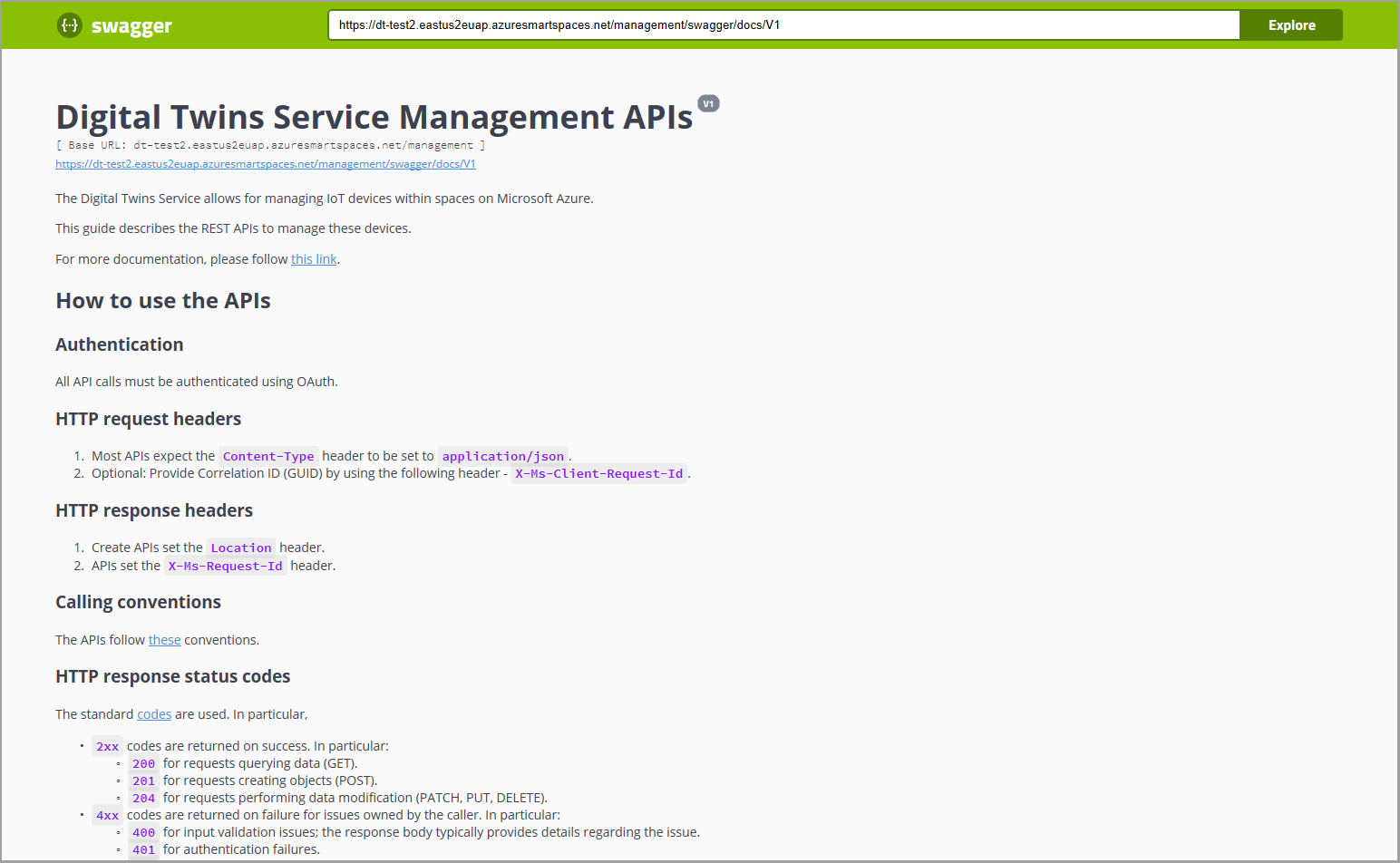Click the 201 status code label
1400x863 pixels.
(x=144, y=781)
